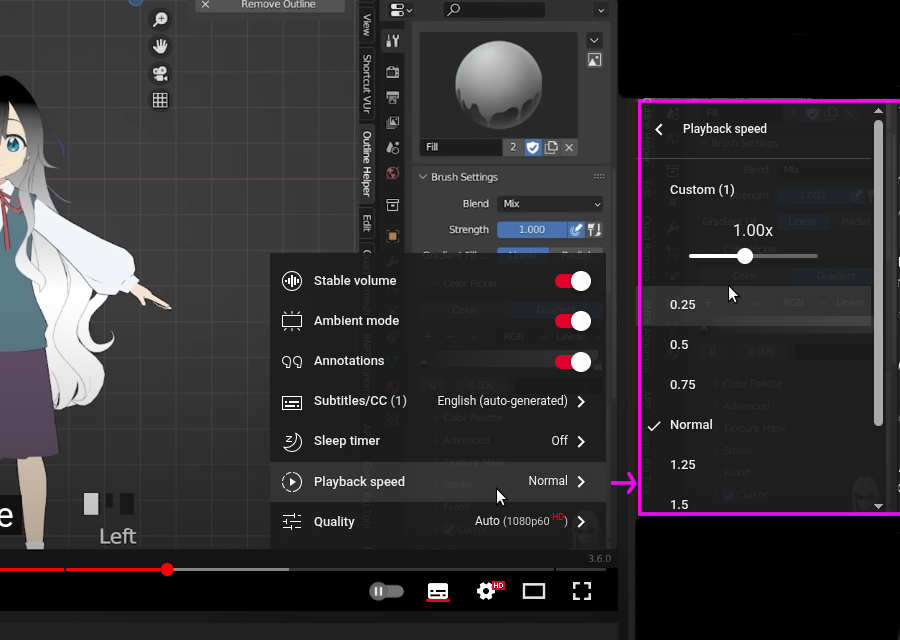
Task: Open the World properties red globe icon
Action: pos(393,173)
